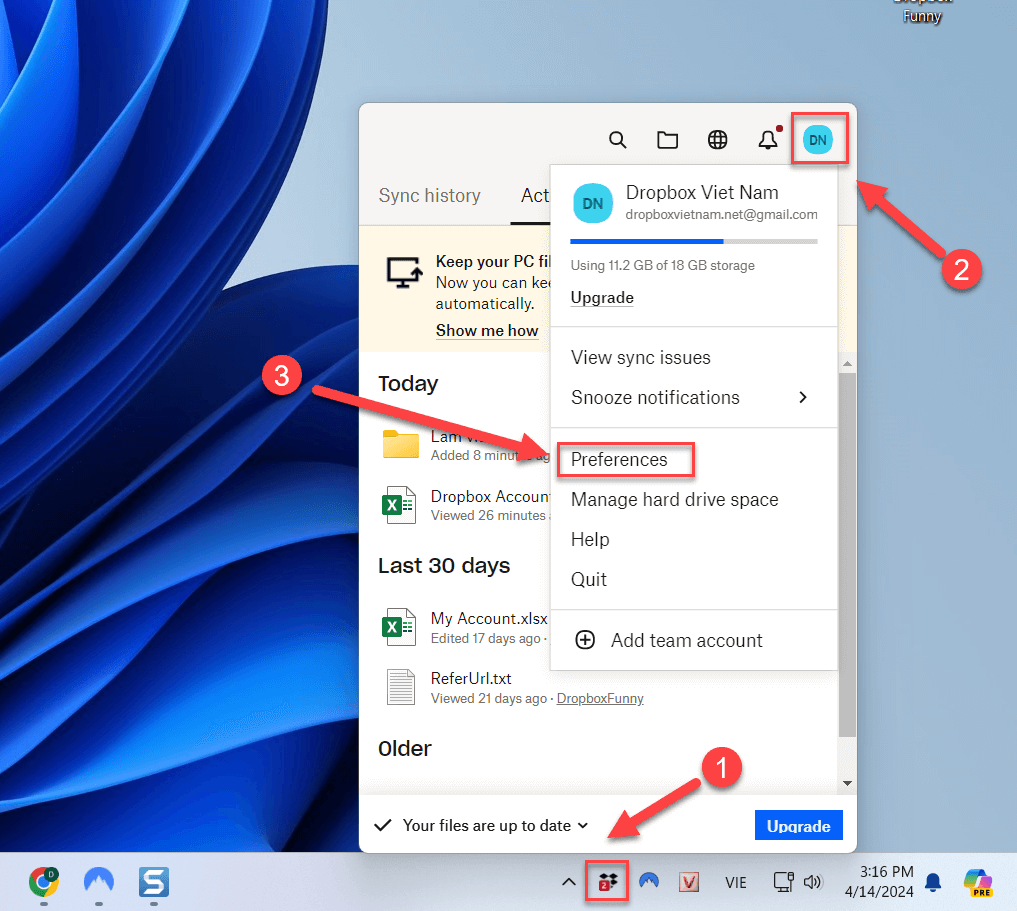Click the text file icon for ReferUrl.txt
This screenshot has width=1017, height=911.
point(400,687)
